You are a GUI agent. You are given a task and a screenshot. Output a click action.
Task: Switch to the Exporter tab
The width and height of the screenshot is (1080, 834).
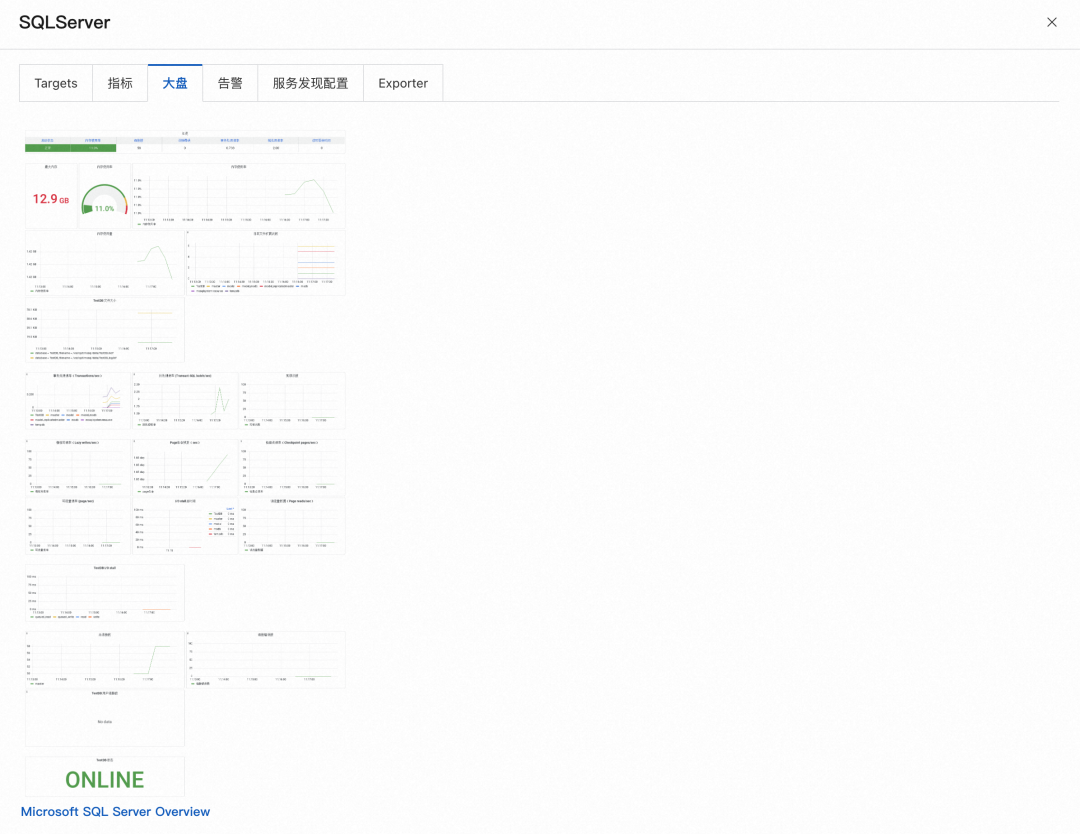click(402, 83)
